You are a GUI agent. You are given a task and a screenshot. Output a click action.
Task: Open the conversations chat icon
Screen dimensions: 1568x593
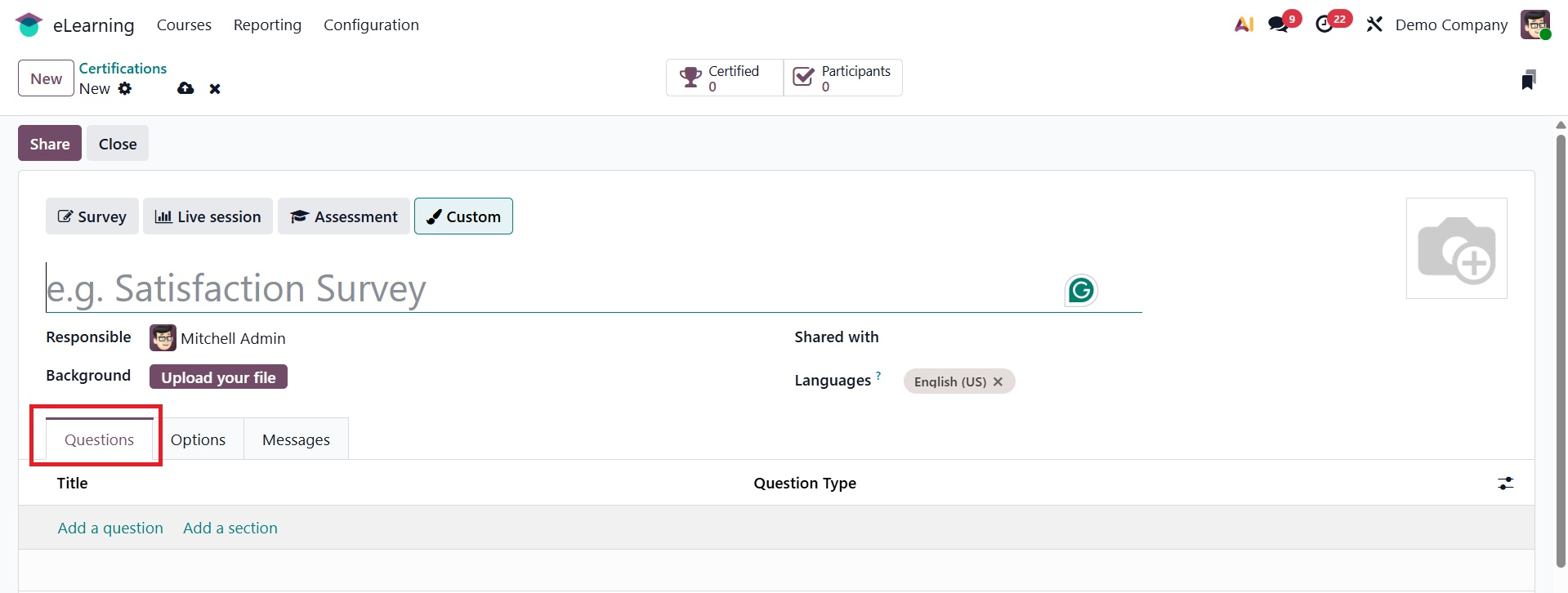point(1278,25)
